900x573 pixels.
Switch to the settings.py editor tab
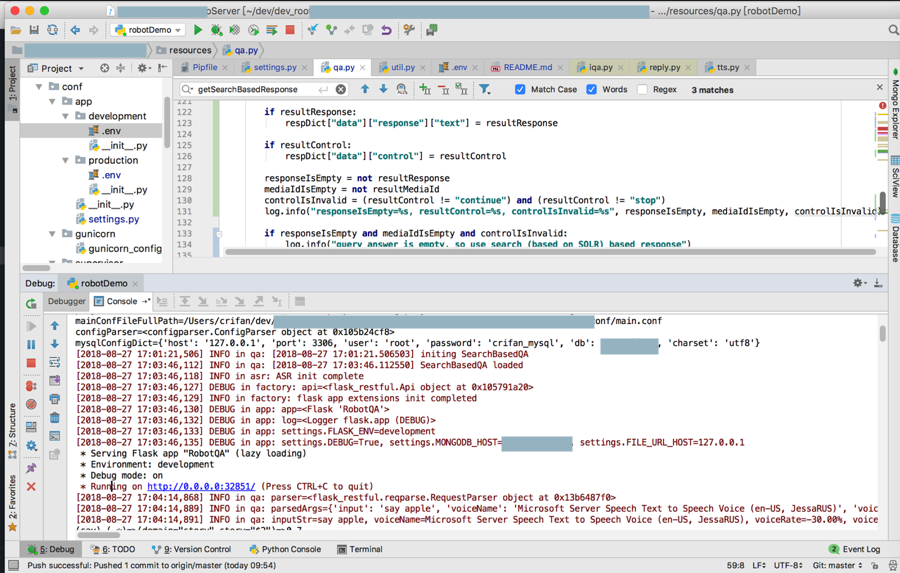[274, 68]
